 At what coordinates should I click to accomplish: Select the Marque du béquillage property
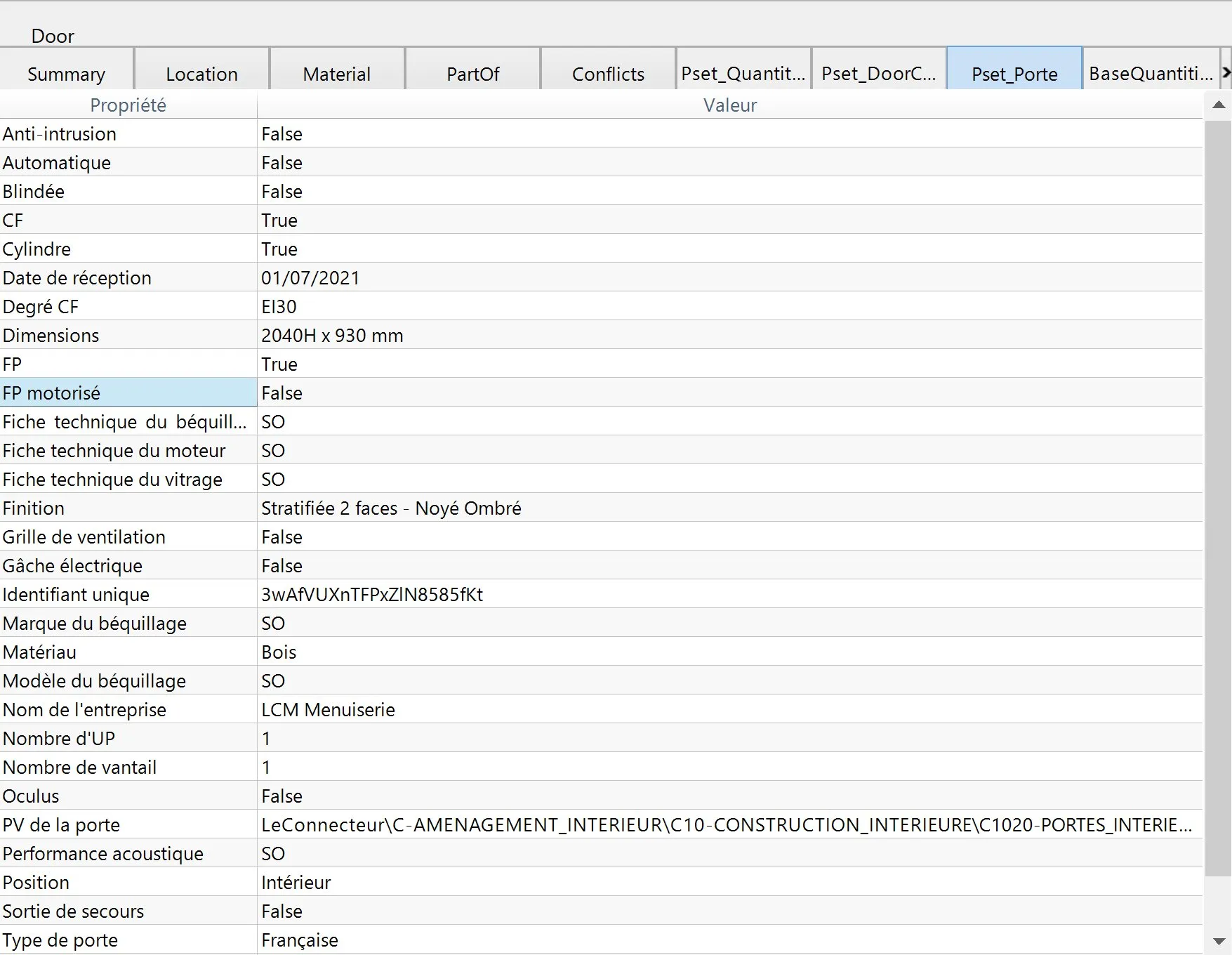coord(128,623)
